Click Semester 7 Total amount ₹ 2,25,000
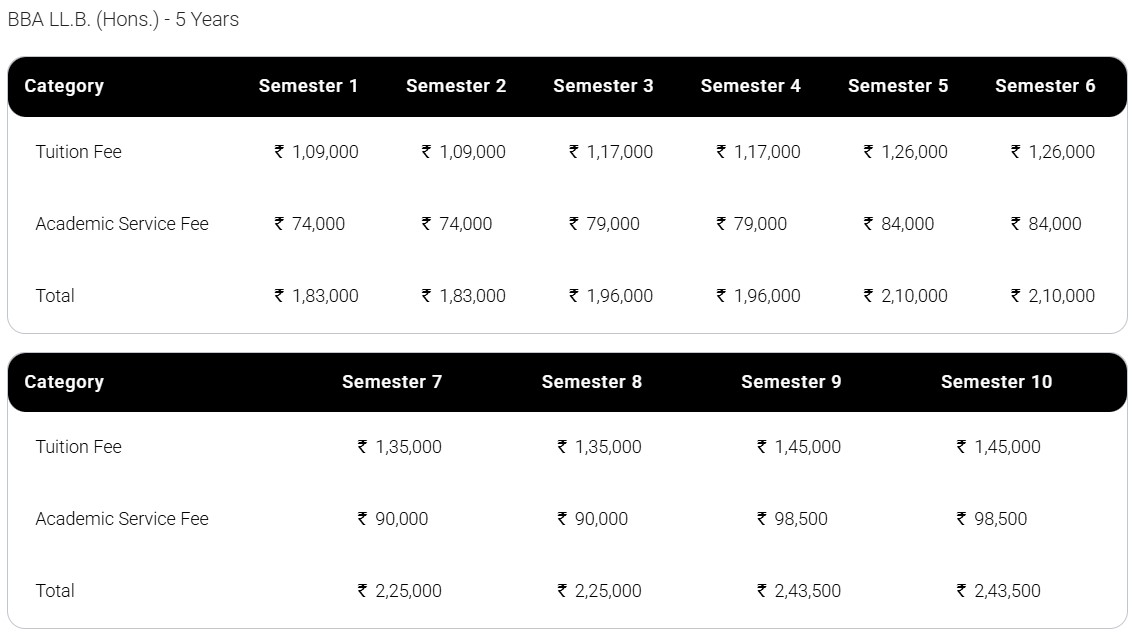The image size is (1134, 633). point(399,591)
